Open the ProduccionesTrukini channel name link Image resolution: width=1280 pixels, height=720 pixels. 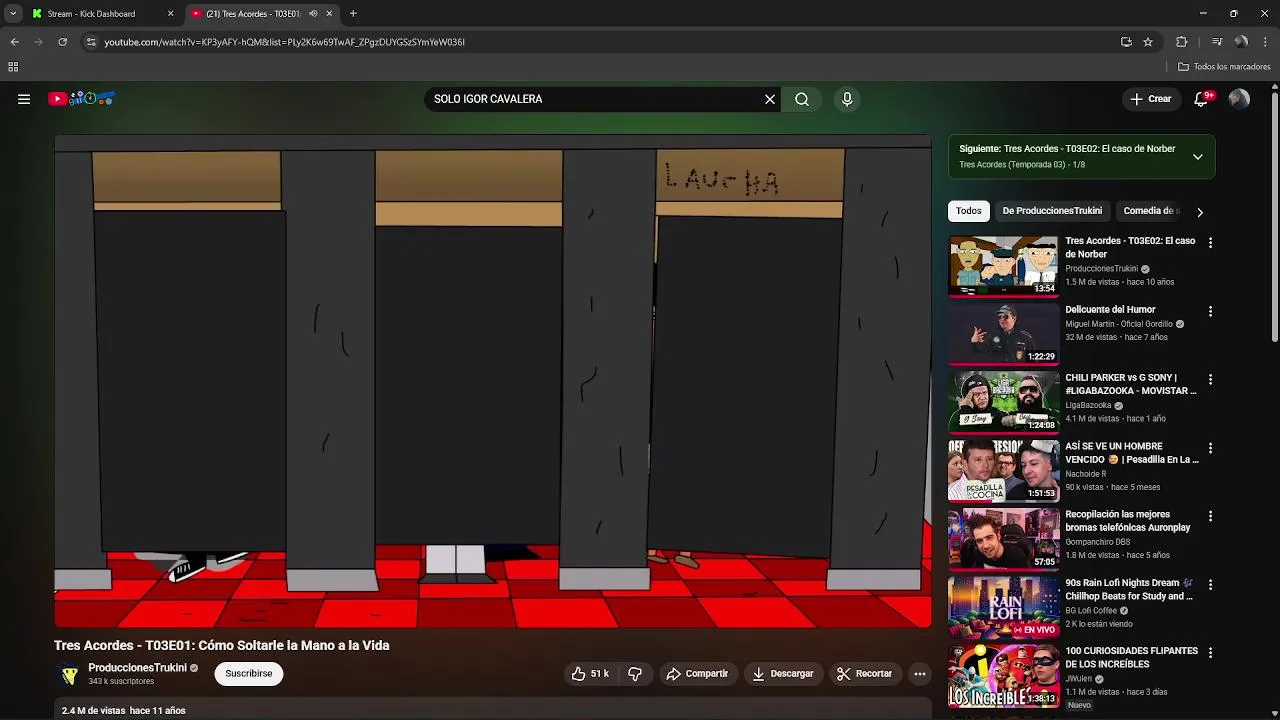point(137,668)
